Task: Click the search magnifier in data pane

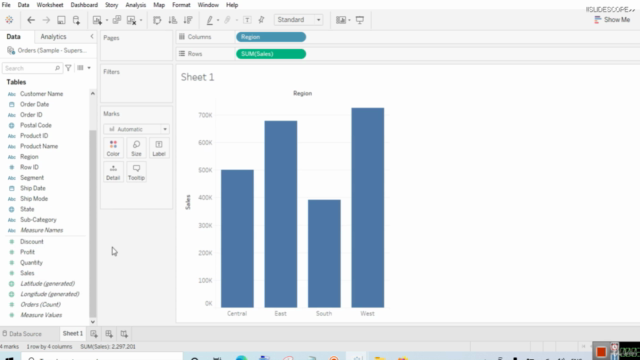Action: (57, 68)
